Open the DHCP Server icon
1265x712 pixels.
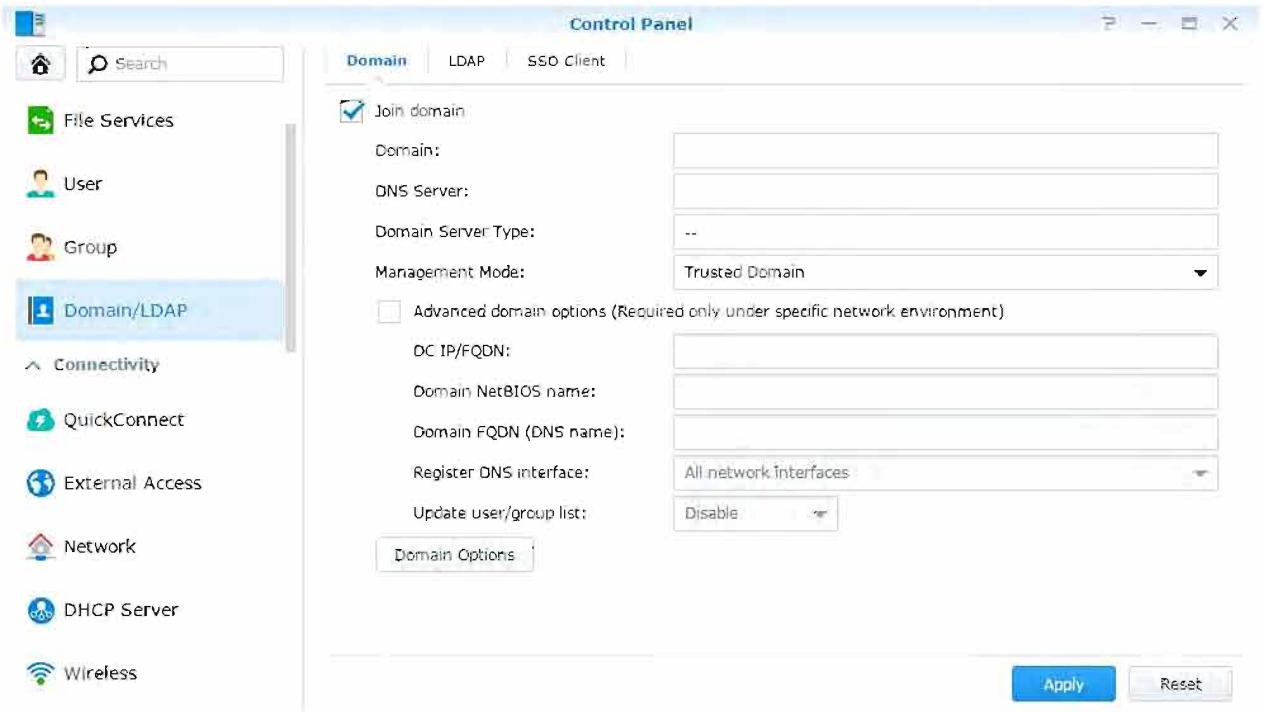coord(40,610)
